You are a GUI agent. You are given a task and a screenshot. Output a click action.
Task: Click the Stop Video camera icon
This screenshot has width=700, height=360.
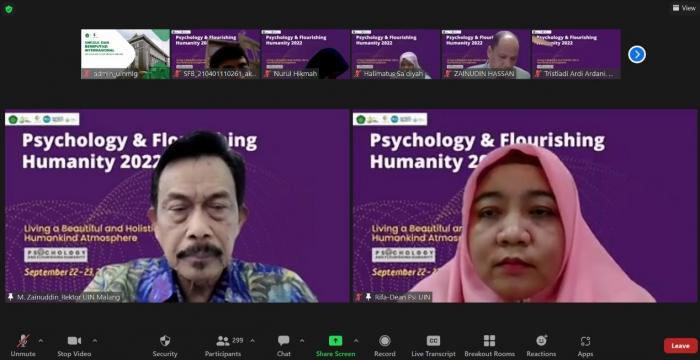74,341
